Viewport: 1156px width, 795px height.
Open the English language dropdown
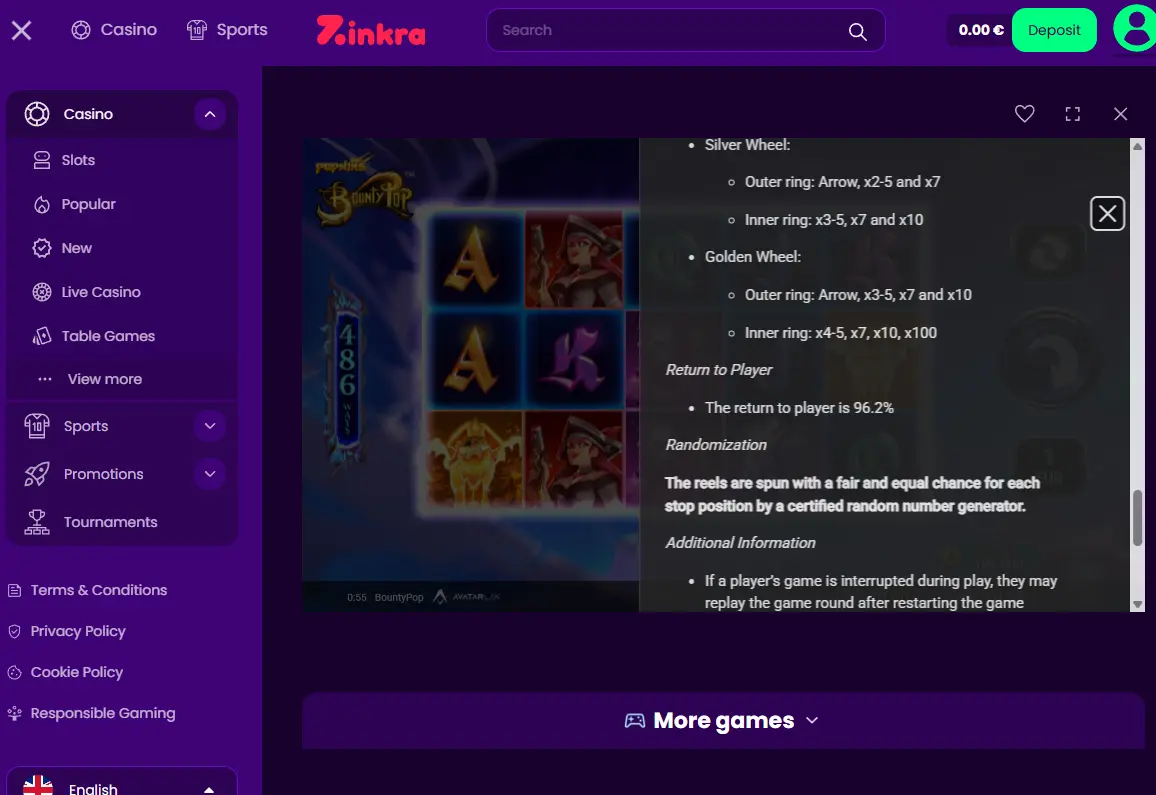coord(122,783)
